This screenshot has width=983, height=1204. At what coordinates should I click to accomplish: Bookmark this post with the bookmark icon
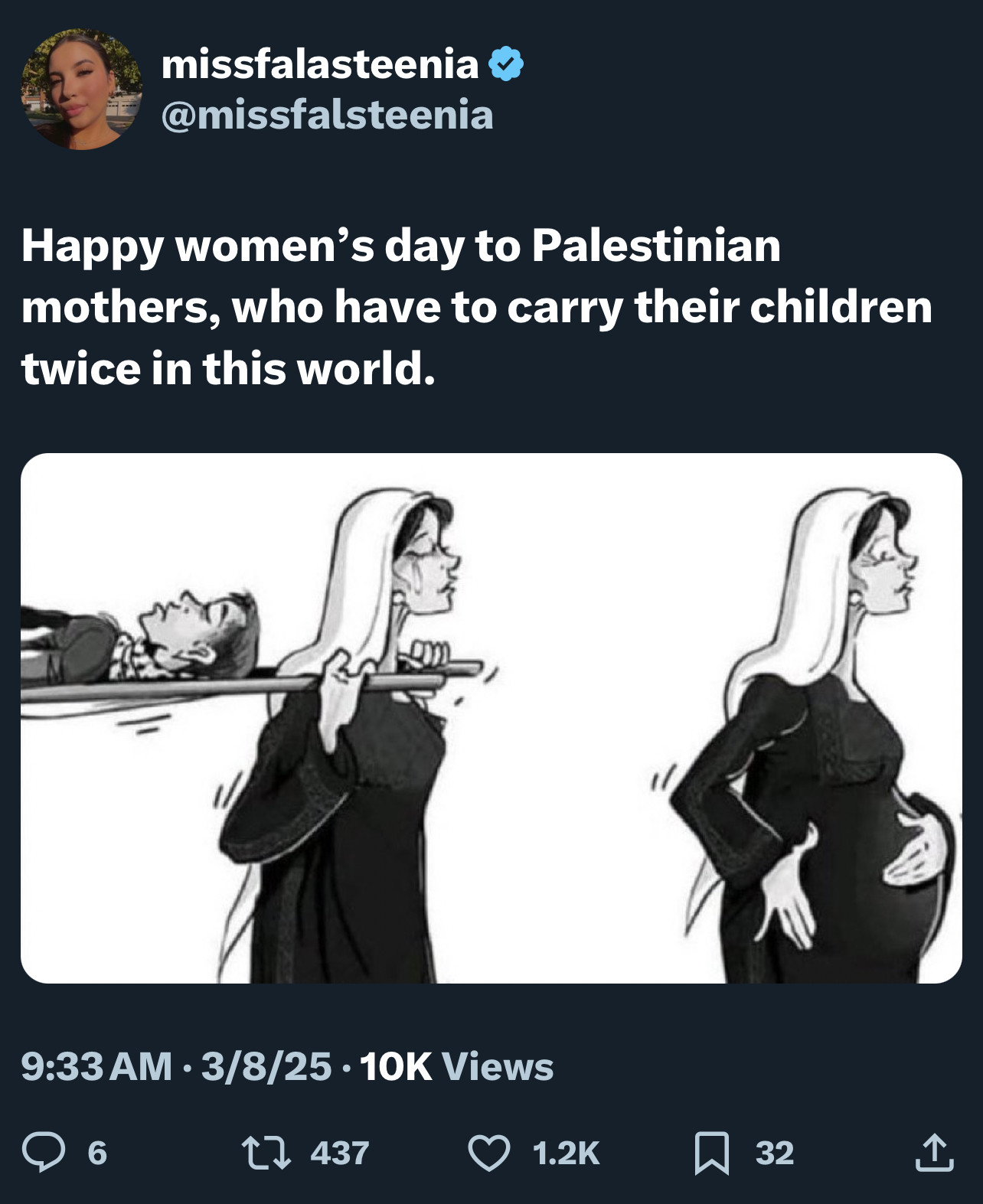(x=711, y=1153)
